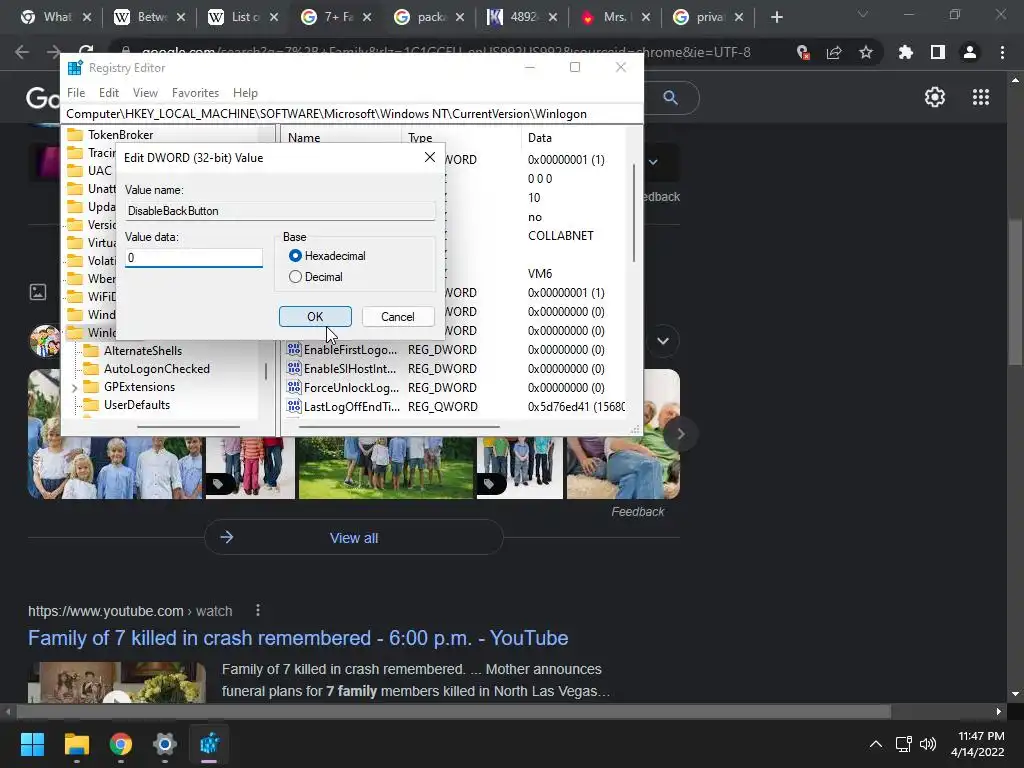Cancel the Edit DWORD dialog
The width and height of the screenshot is (1024, 768).
point(398,317)
